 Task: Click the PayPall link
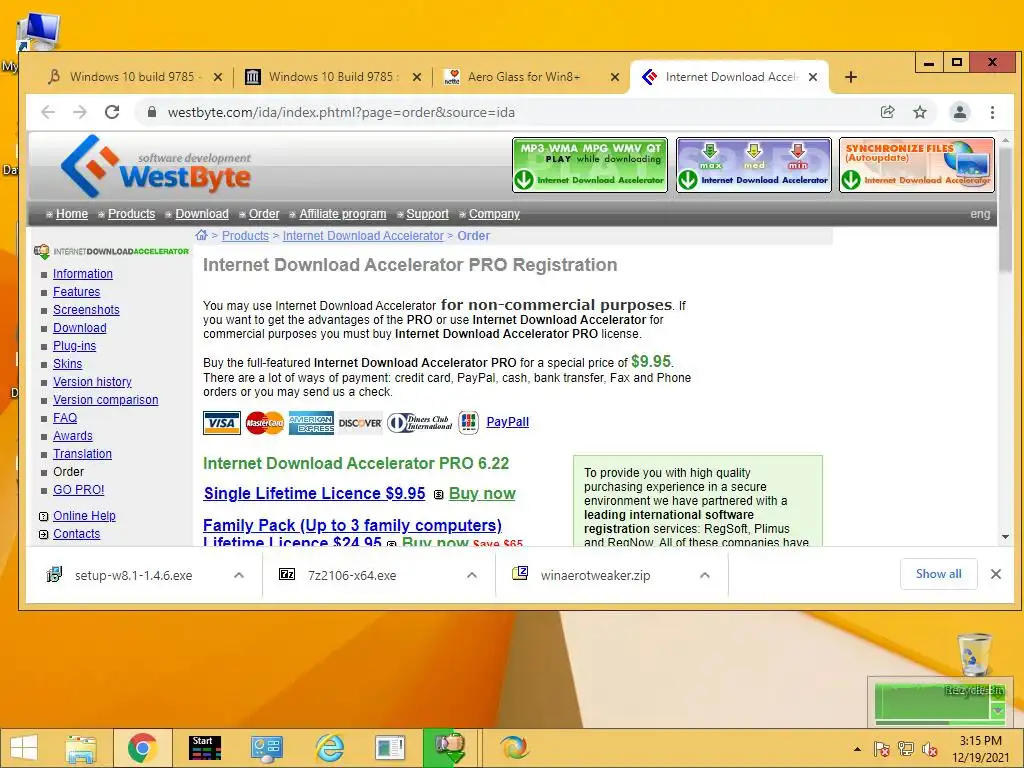507,422
